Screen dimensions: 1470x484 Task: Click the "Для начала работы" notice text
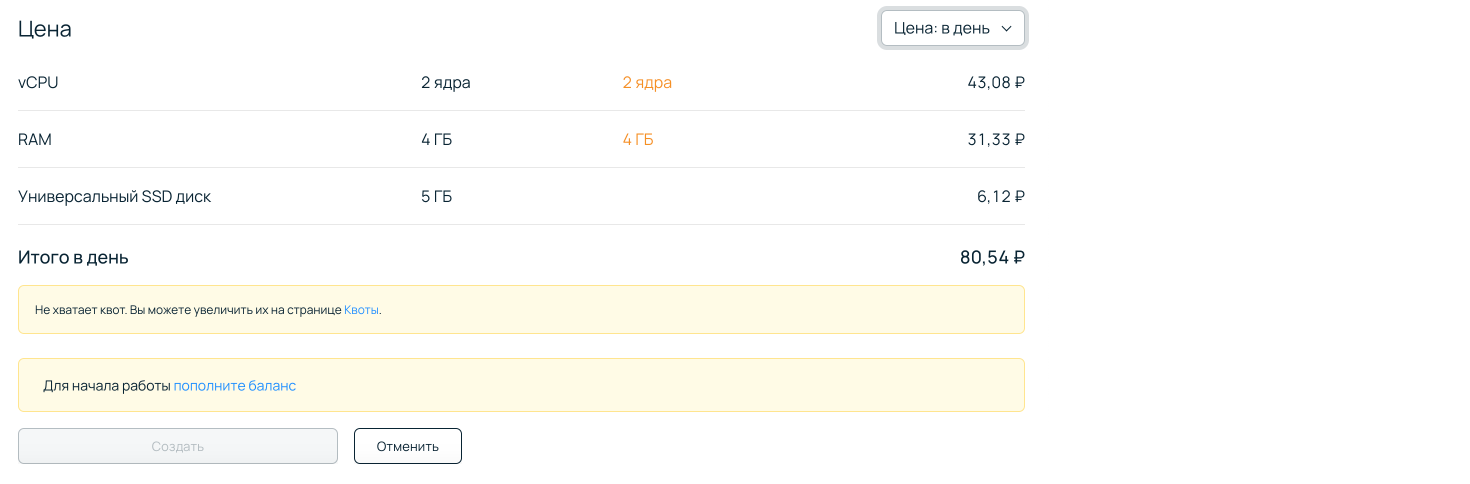107,386
